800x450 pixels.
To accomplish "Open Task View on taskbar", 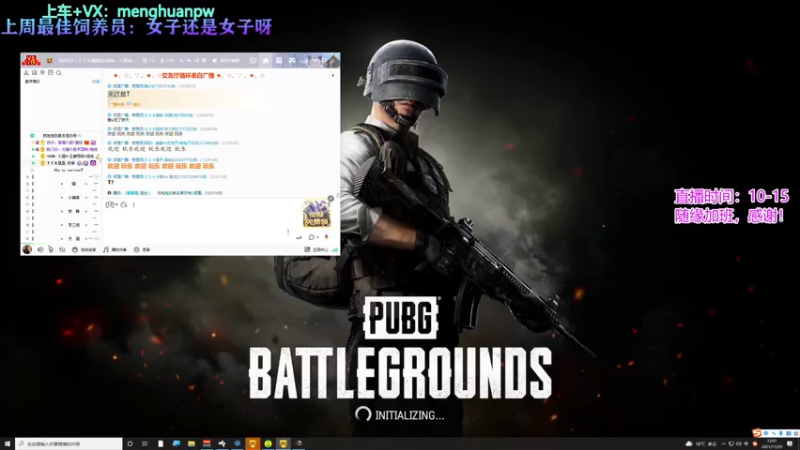I will (x=145, y=444).
